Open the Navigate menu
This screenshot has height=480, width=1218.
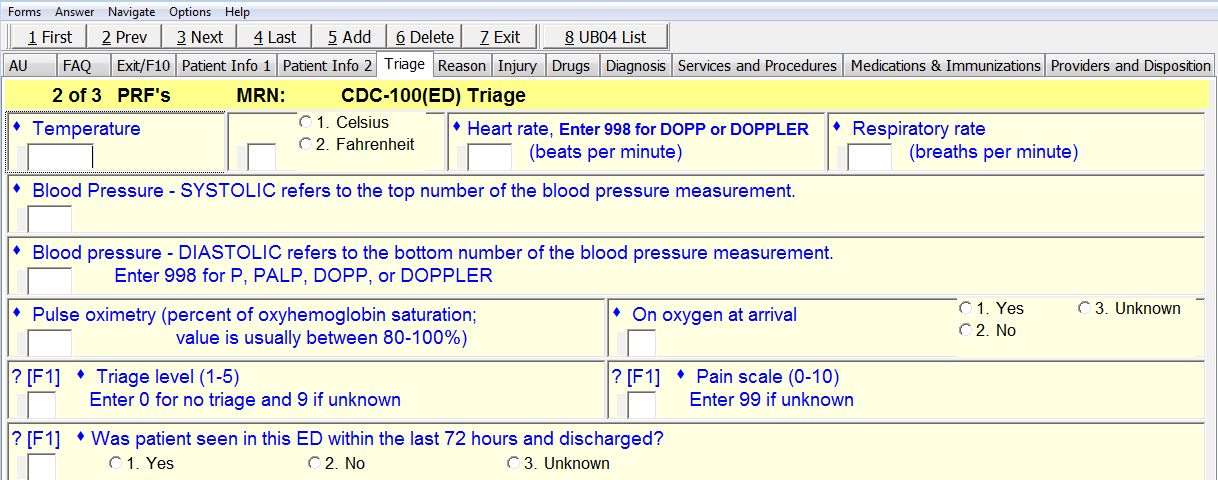[131, 12]
